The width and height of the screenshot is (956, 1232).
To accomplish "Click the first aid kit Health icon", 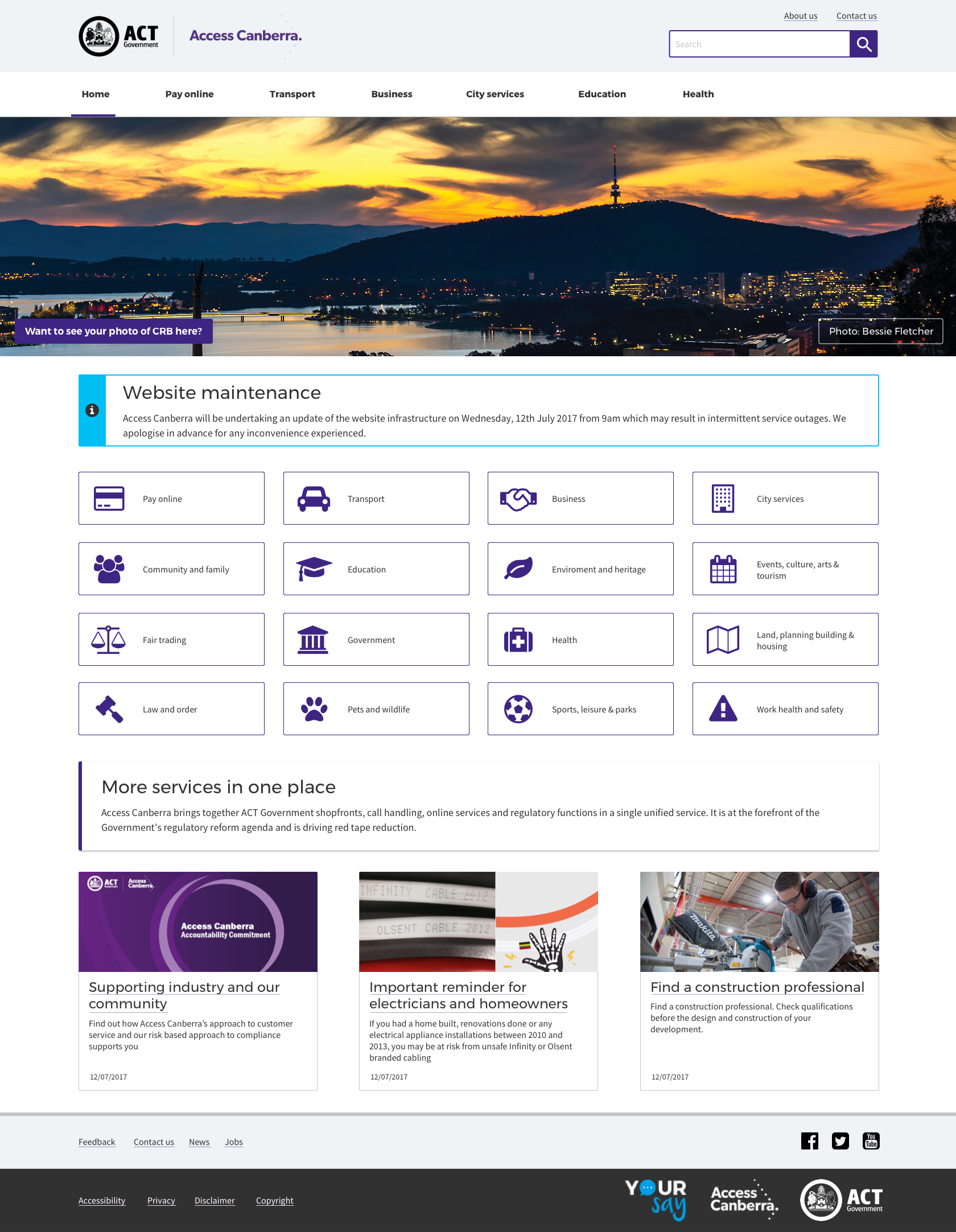I will pyautogui.click(x=518, y=640).
